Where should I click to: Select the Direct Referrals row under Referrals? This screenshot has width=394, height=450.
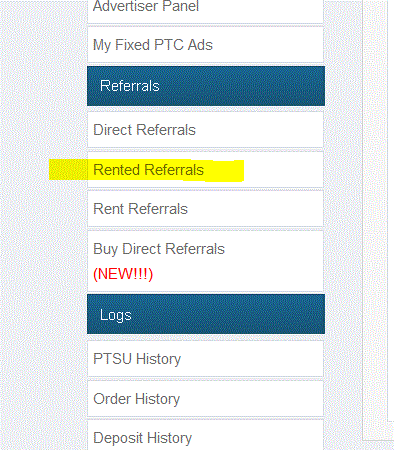tap(205, 130)
